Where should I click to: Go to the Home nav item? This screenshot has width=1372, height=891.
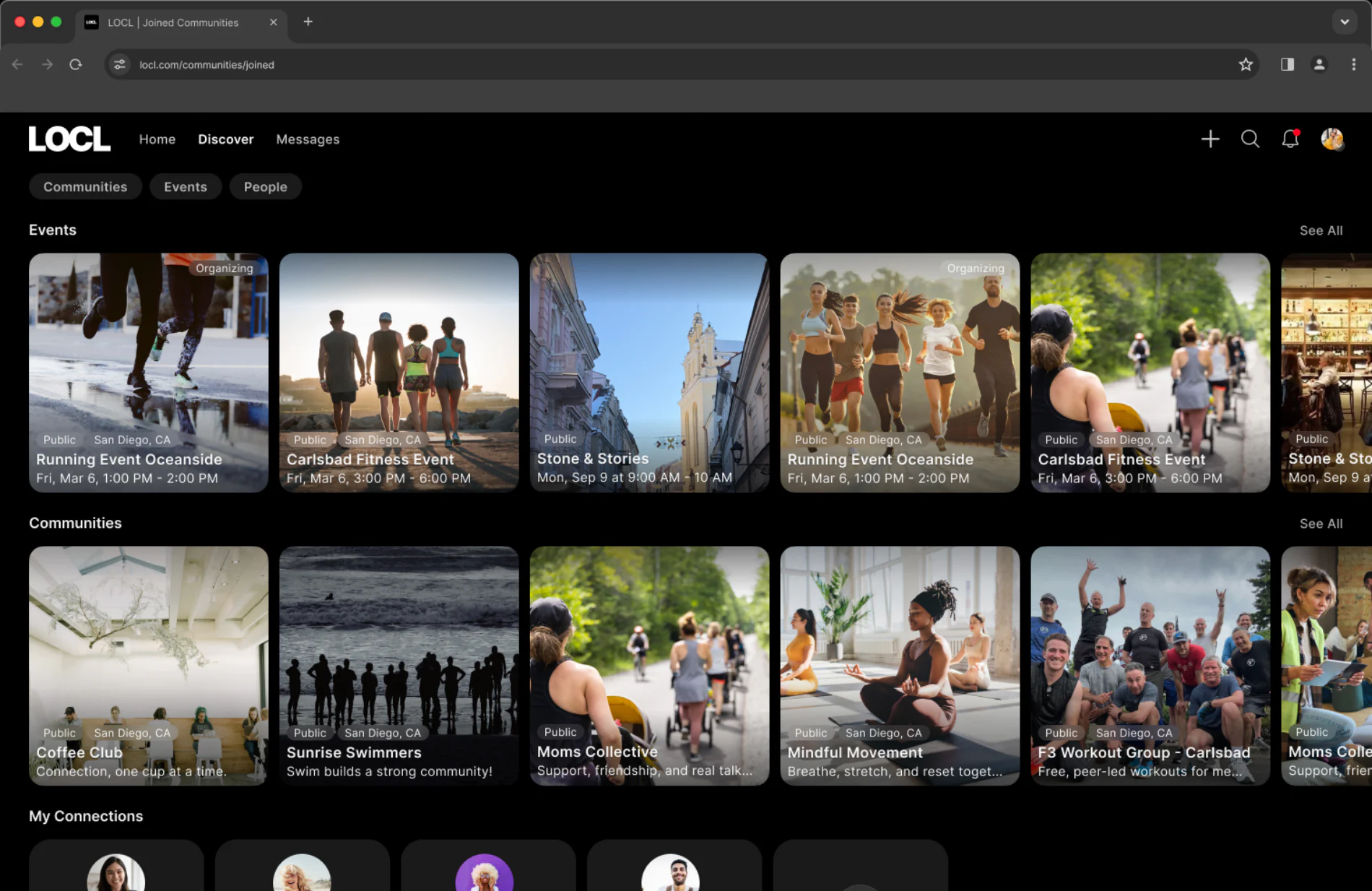pyautogui.click(x=157, y=139)
